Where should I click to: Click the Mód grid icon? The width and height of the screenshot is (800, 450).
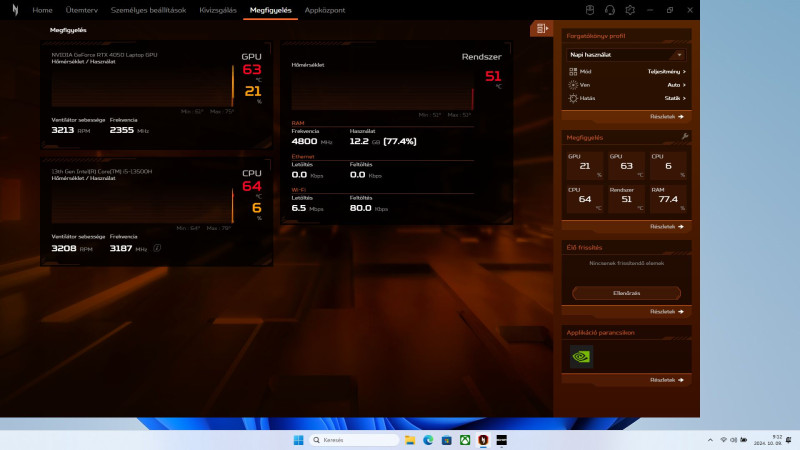point(573,71)
